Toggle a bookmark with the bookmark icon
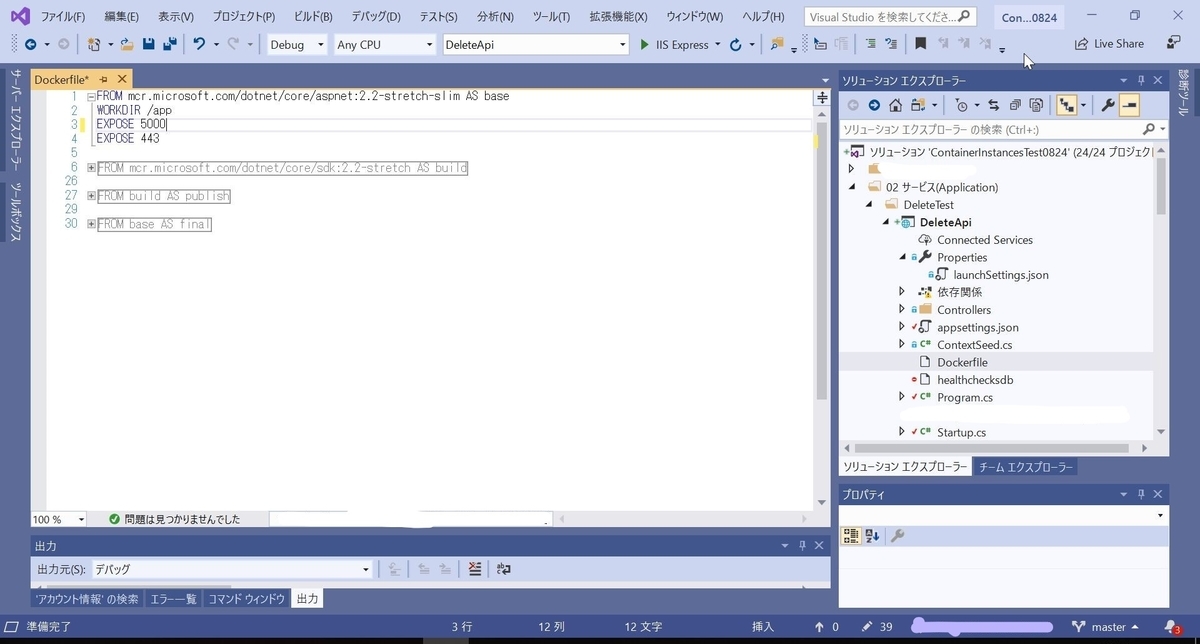This screenshot has height=644, width=1200. [x=921, y=44]
